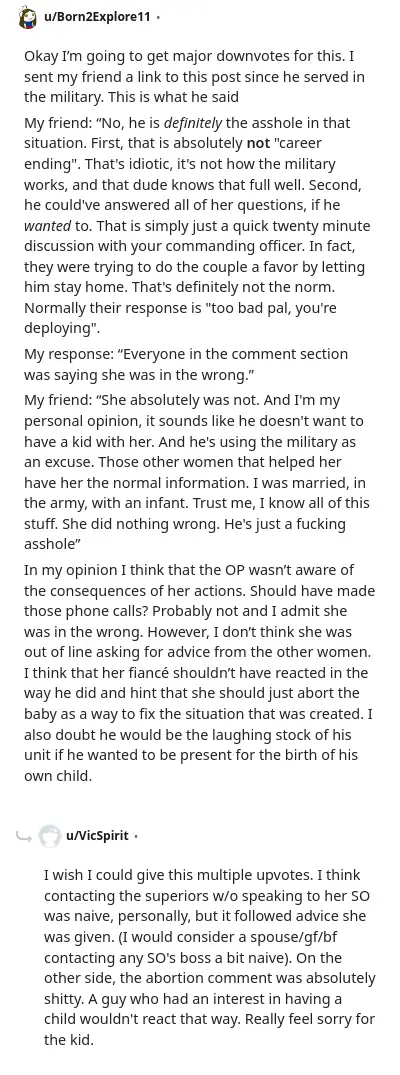This screenshot has width=400, height=1075.
Task: Click the phrase "Really feel sorry for the kid"
Action: pos(209,1029)
